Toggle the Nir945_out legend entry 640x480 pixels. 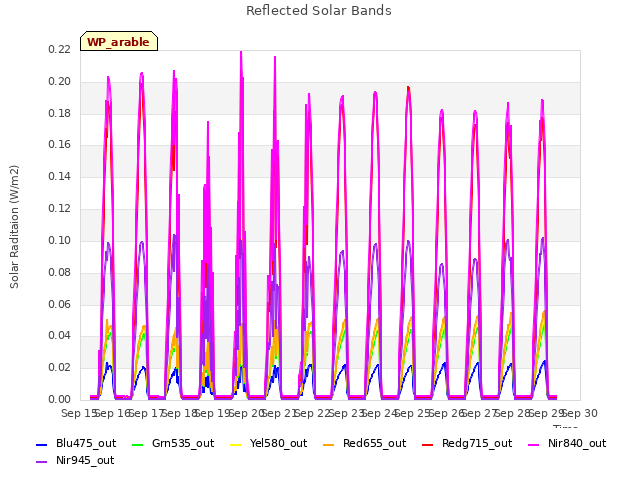[x=75, y=461]
